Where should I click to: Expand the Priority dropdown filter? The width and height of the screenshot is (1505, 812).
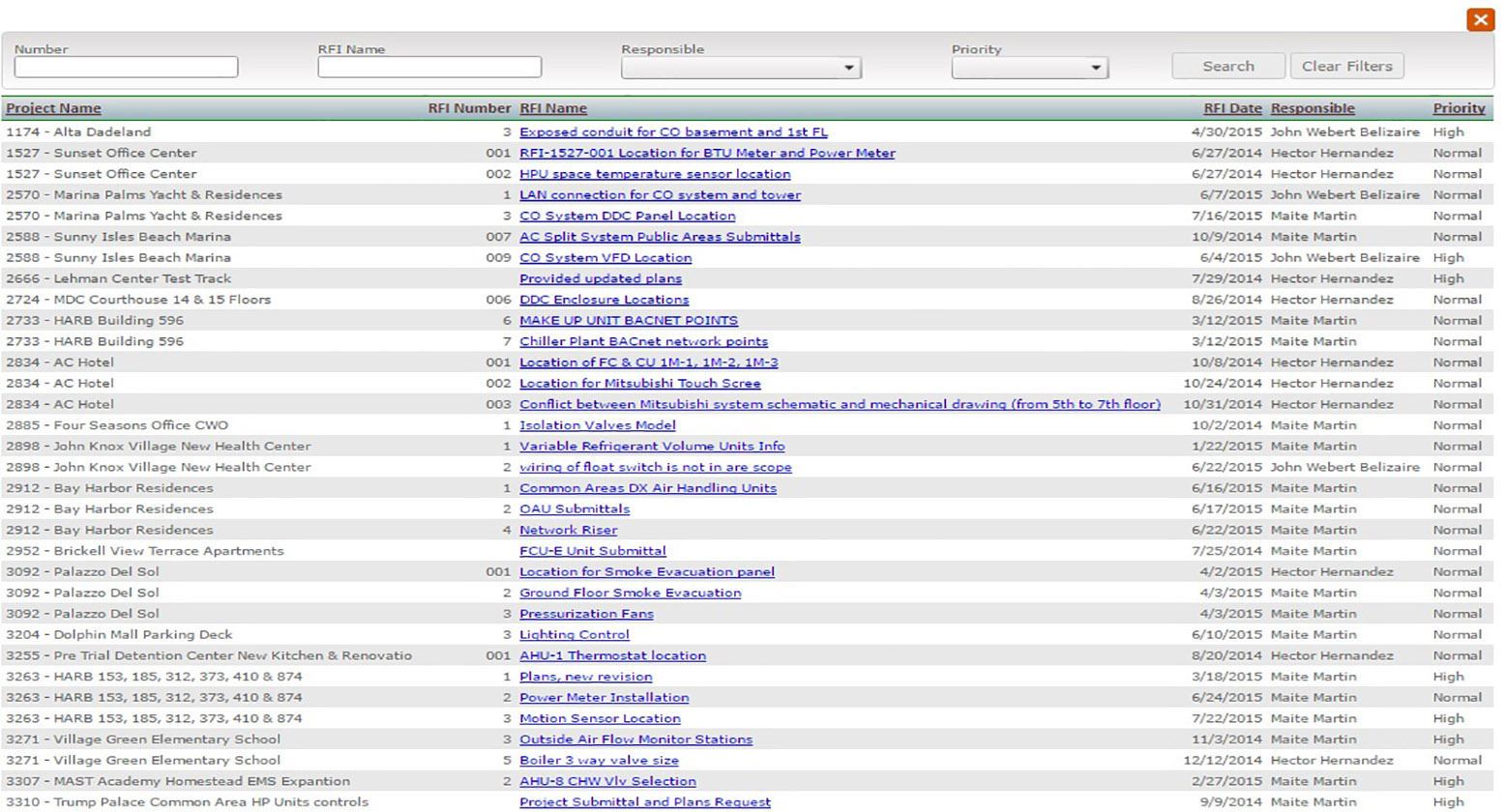[1029, 68]
